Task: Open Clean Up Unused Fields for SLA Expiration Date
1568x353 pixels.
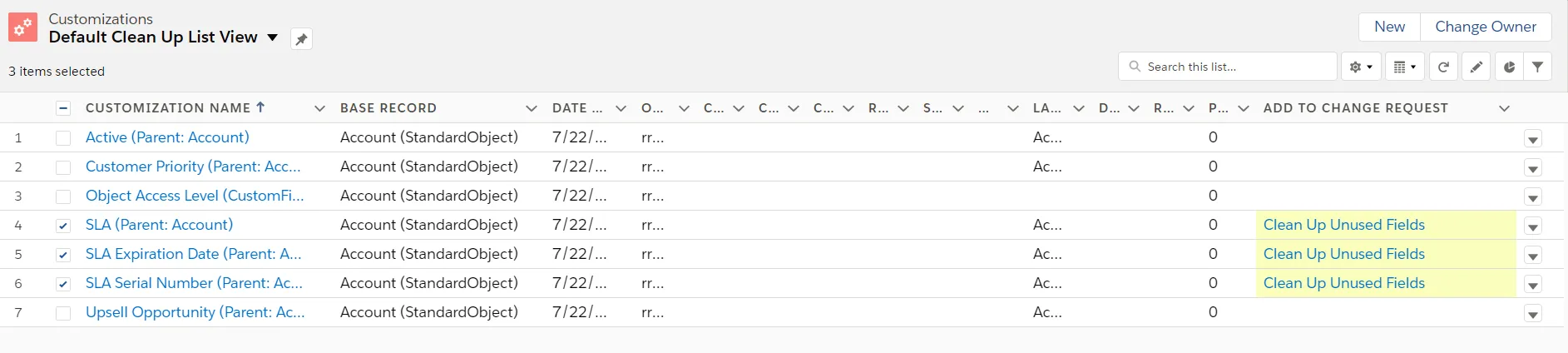Action: [1343, 254]
